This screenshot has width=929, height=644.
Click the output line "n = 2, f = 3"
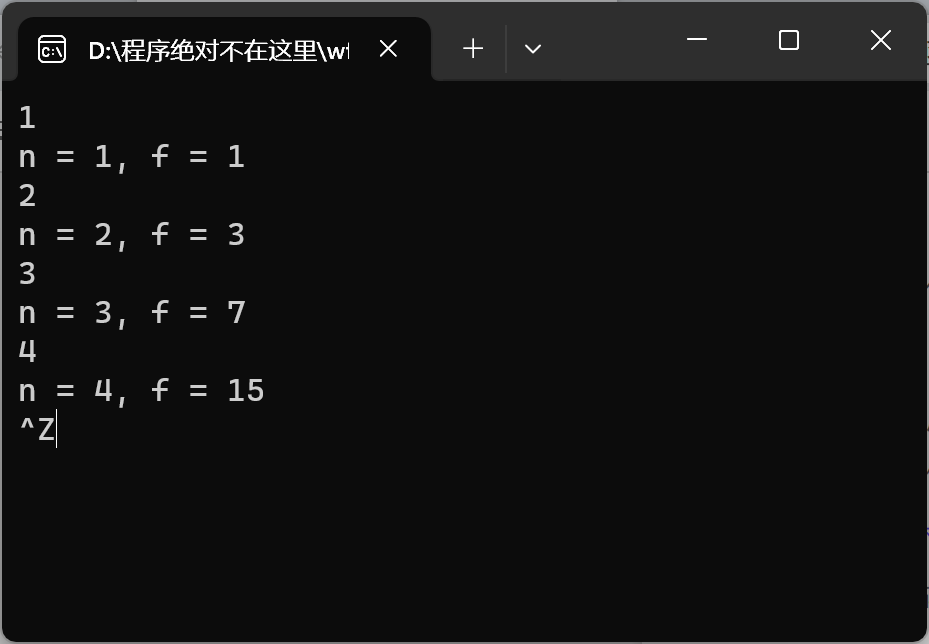[132, 235]
